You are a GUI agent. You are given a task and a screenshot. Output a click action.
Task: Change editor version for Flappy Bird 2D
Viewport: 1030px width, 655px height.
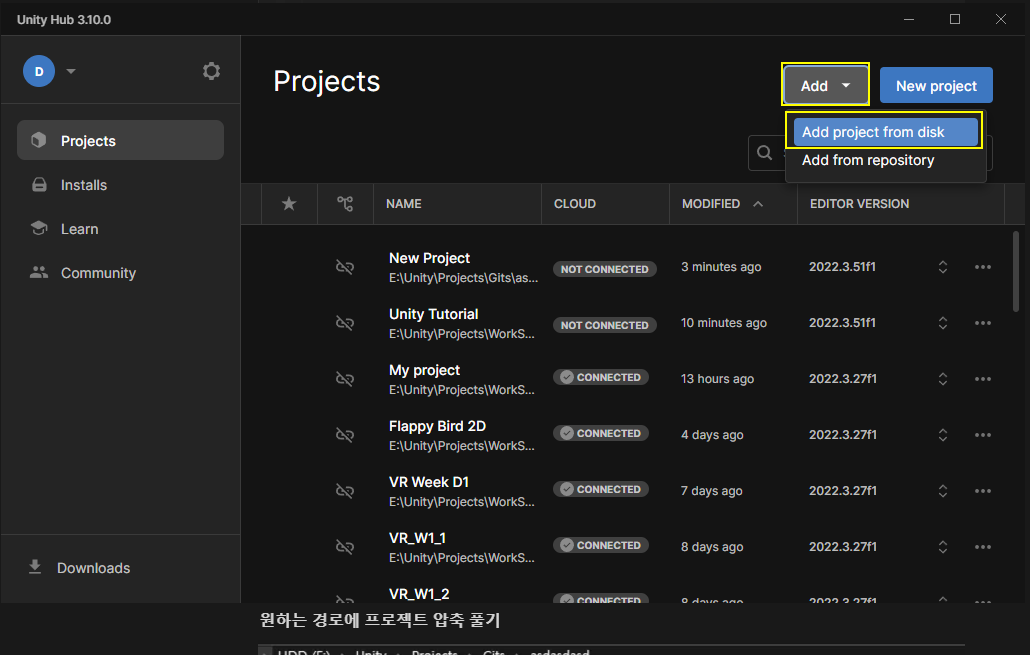coord(943,434)
